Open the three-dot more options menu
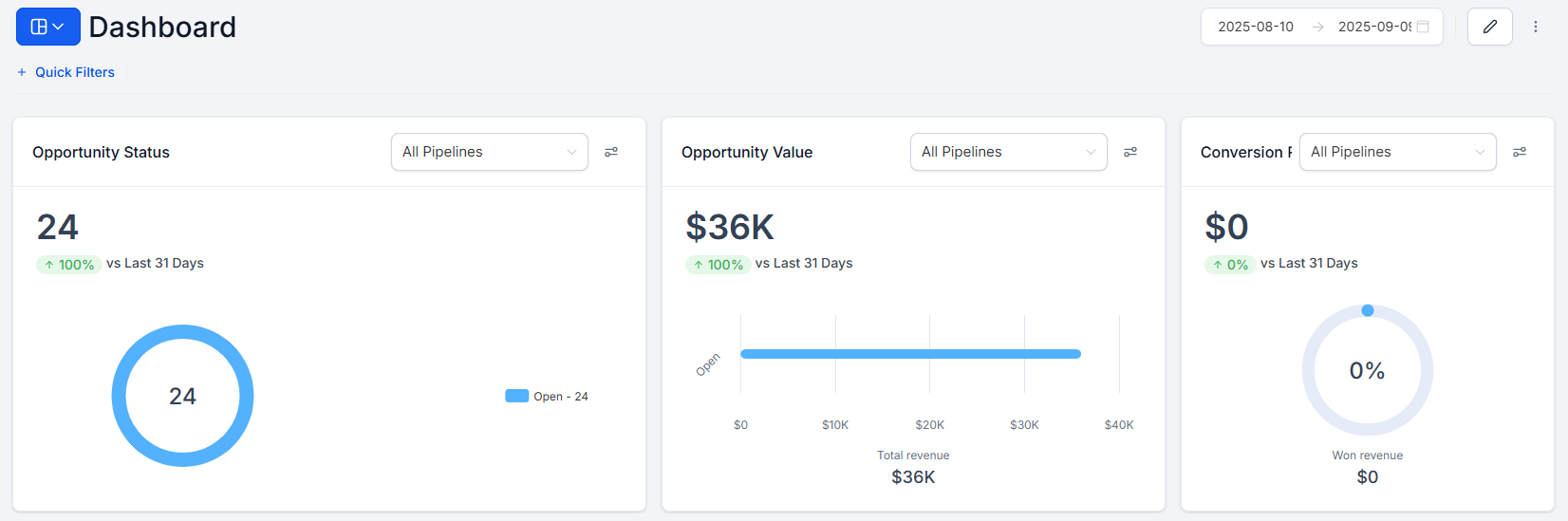 (x=1536, y=27)
